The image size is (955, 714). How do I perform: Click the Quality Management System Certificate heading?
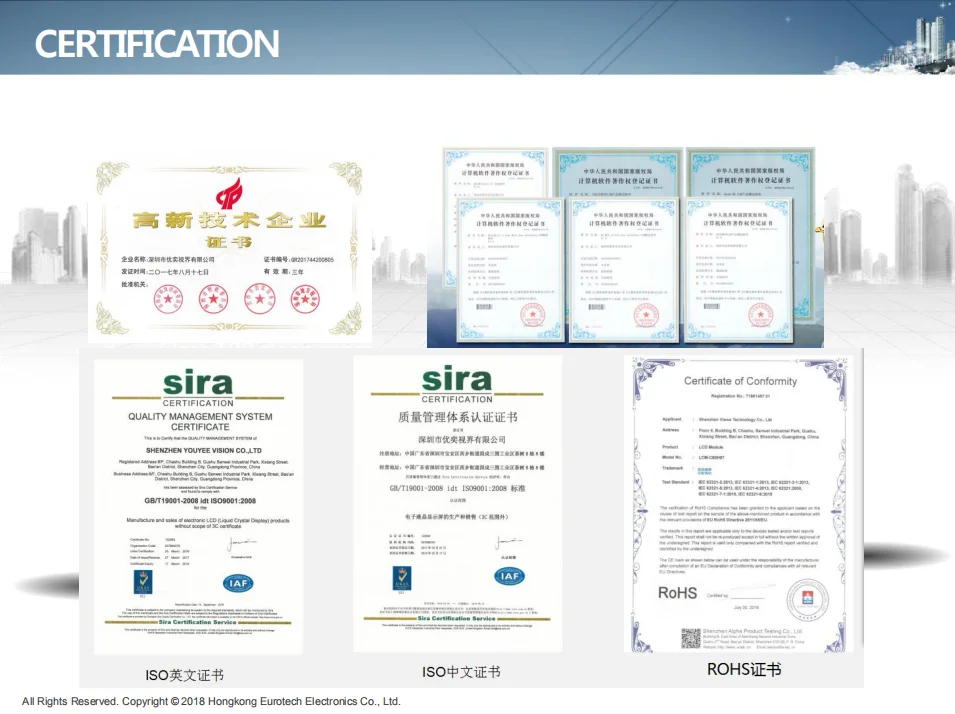[199, 421]
